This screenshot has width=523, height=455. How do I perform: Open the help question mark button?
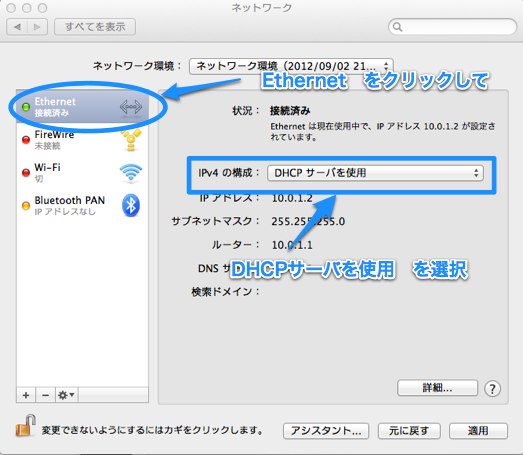coord(492,389)
